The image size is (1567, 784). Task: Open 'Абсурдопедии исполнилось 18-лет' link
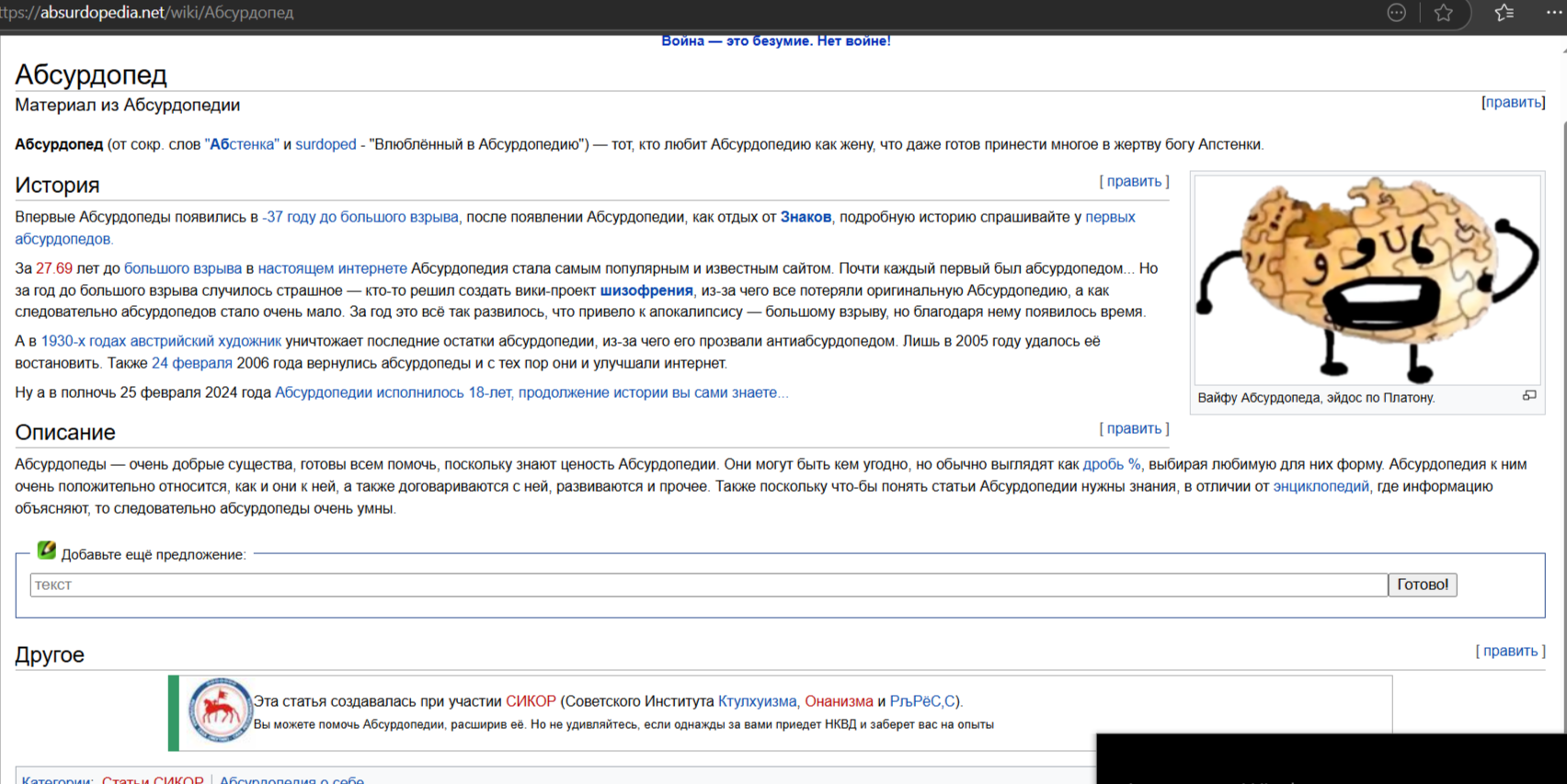click(531, 392)
